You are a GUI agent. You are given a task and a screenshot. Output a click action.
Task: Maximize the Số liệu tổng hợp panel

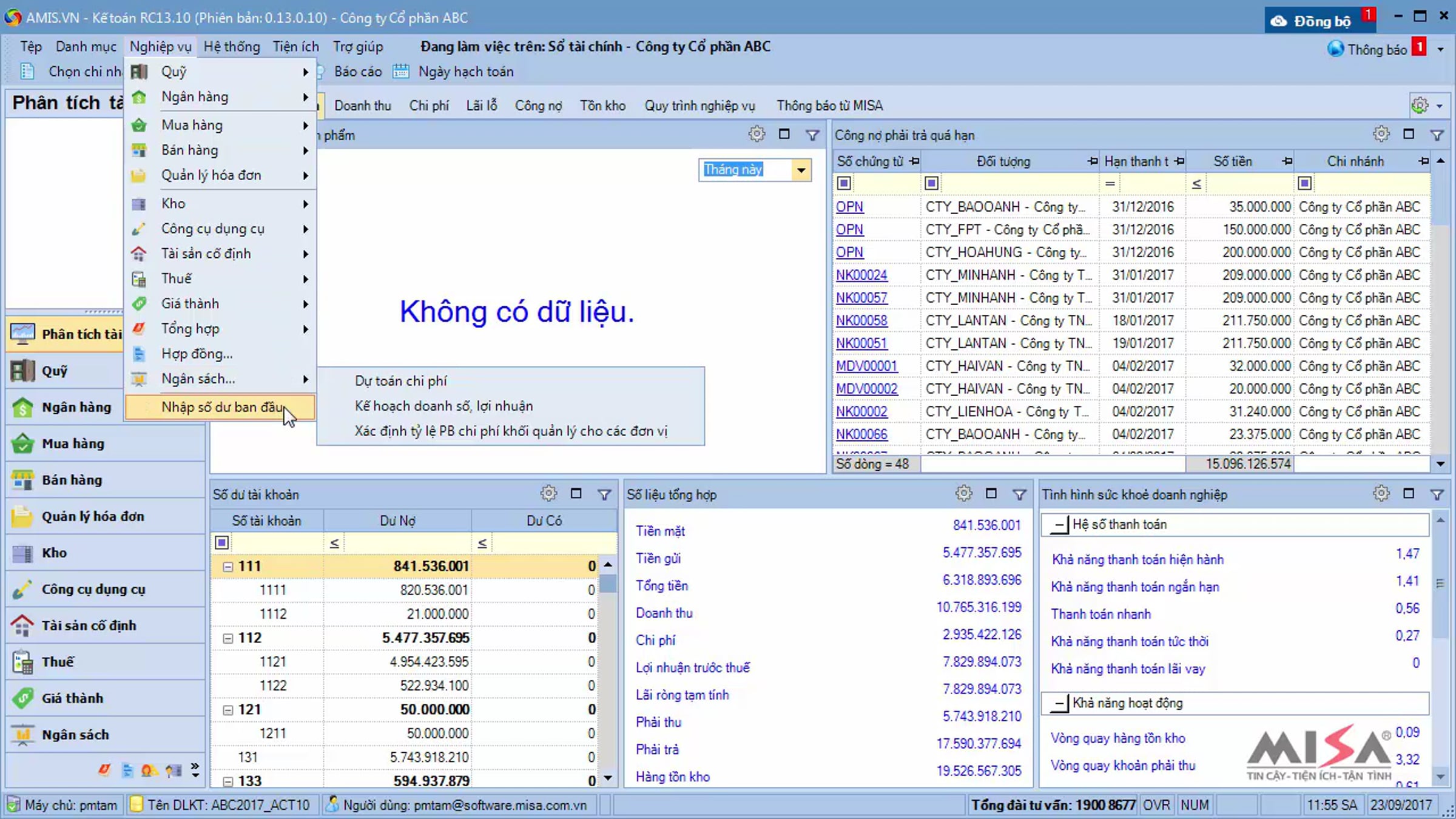point(991,494)
